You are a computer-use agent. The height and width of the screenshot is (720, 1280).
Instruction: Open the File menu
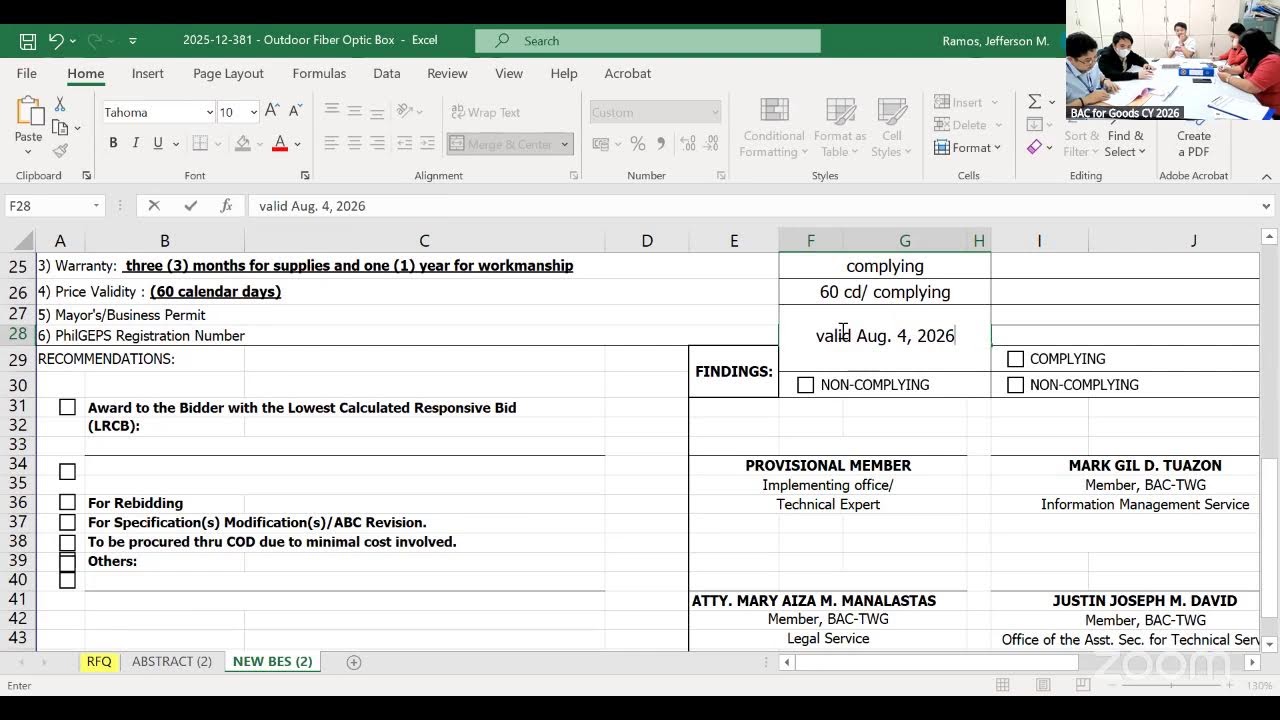(27, 73)
